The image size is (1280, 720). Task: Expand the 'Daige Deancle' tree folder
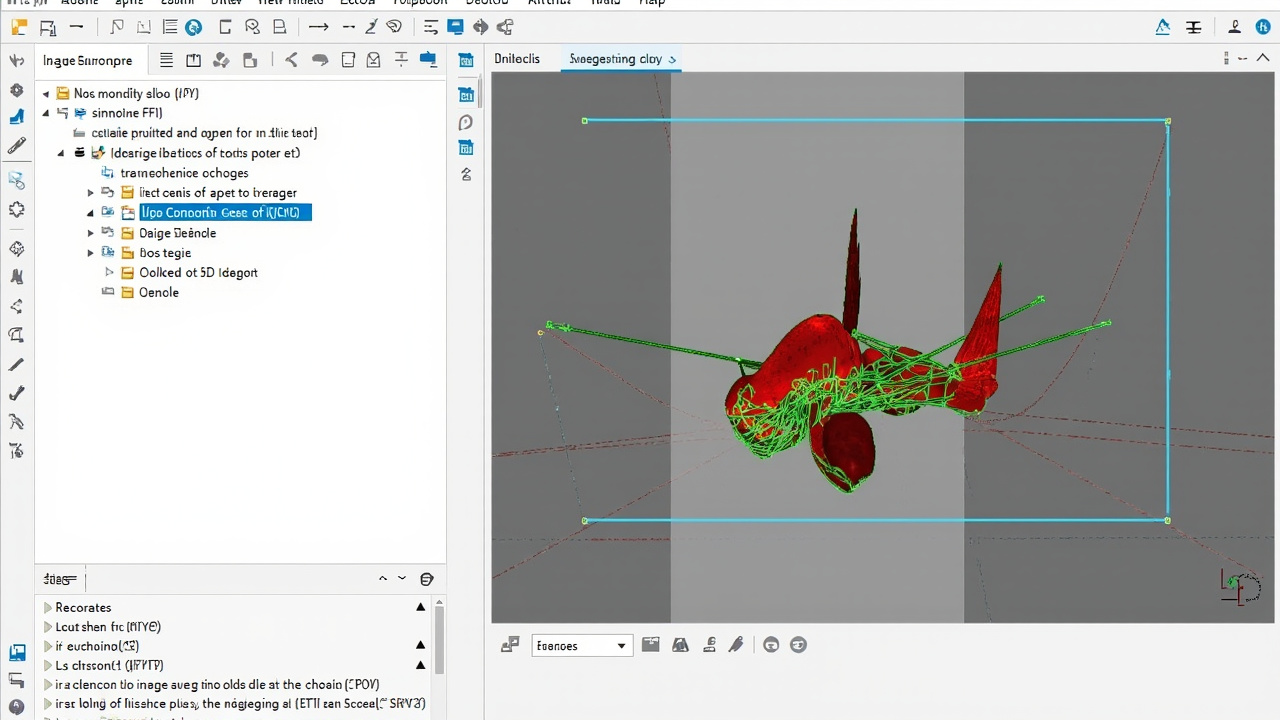click(91, 233)
